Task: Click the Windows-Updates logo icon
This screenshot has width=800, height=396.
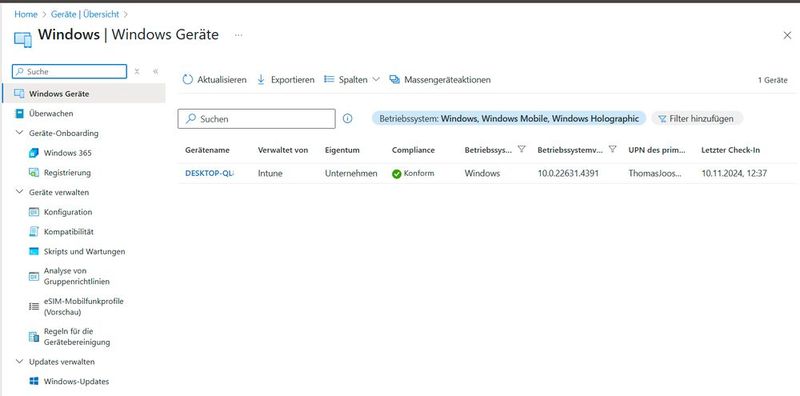Action: tap(34, 381)
